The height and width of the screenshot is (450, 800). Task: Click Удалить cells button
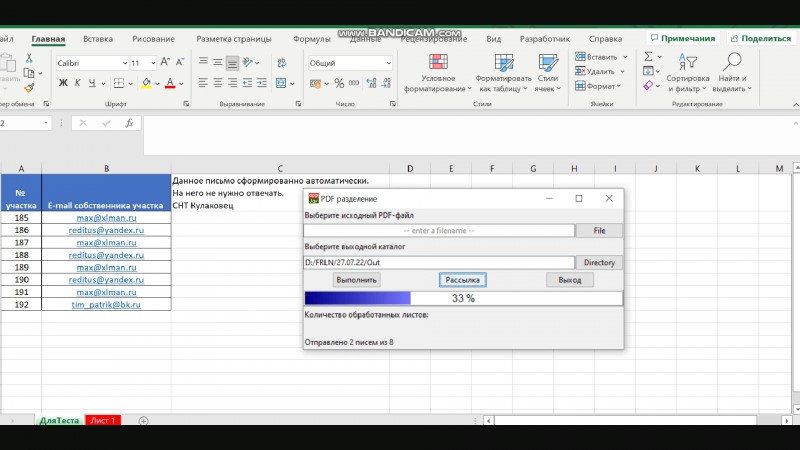click(594, 71)
